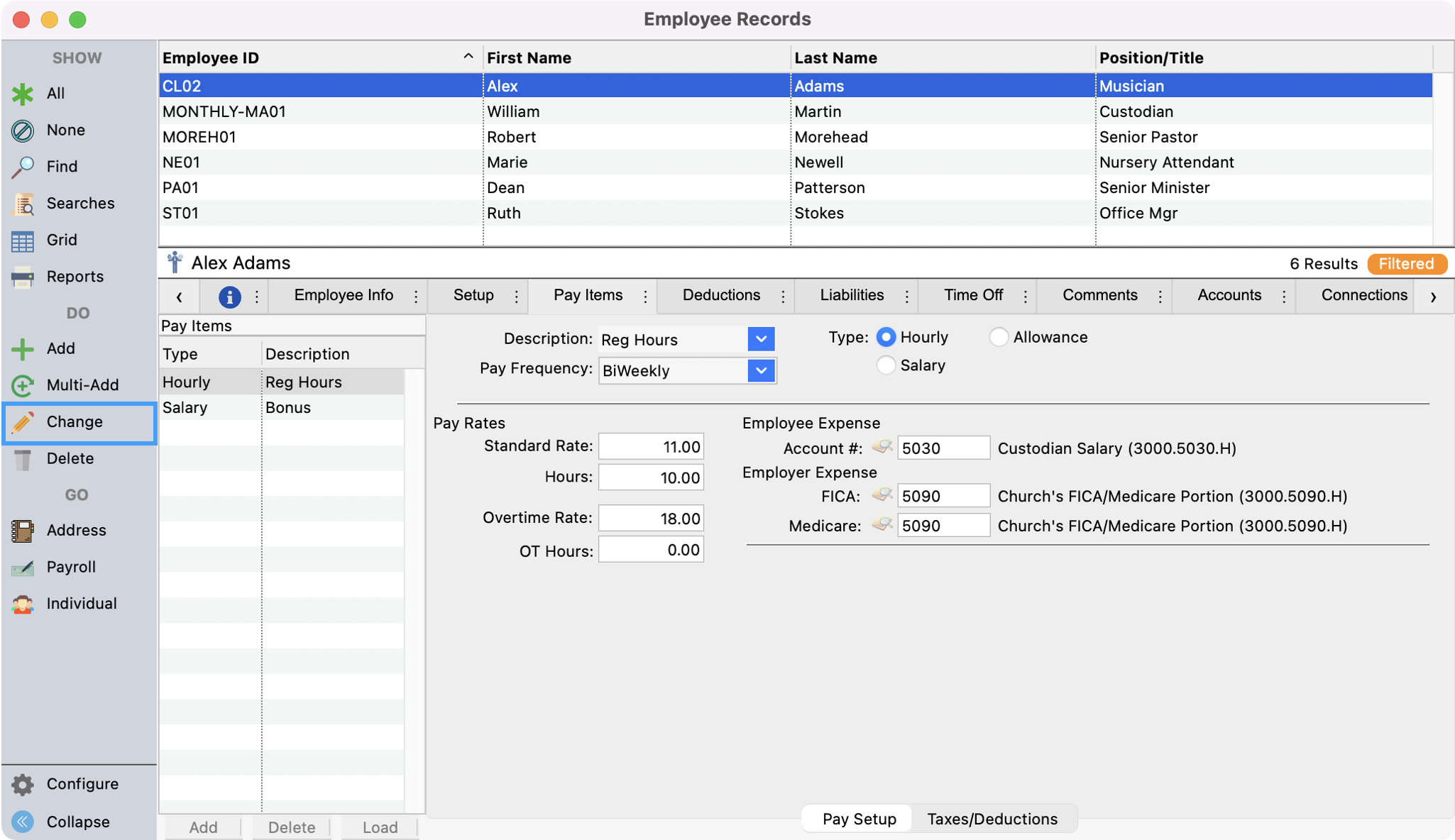Click account lookup icon next to FICA
The width and height of the screenshot is (1455, 840).
882,495
